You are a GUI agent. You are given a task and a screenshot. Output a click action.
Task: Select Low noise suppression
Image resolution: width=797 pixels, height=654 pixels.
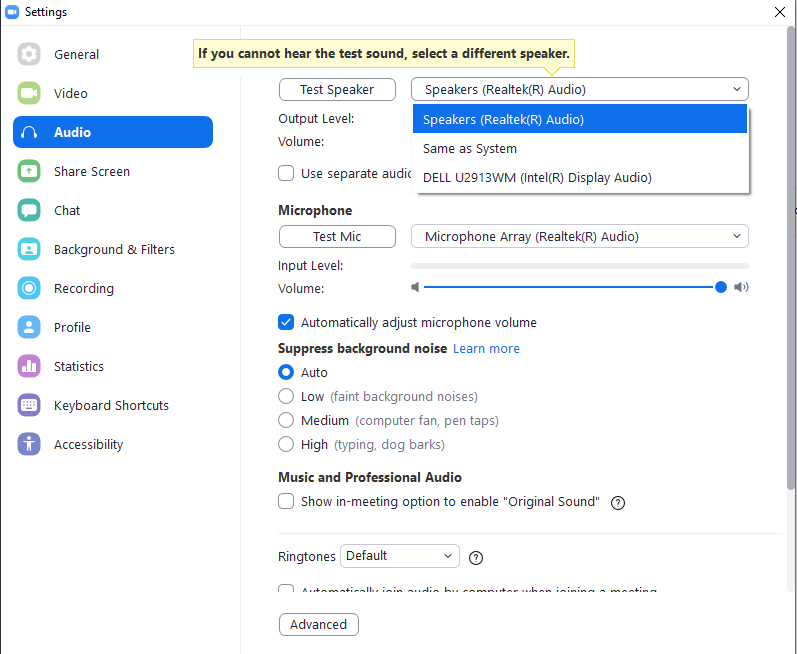click(286, 396)
